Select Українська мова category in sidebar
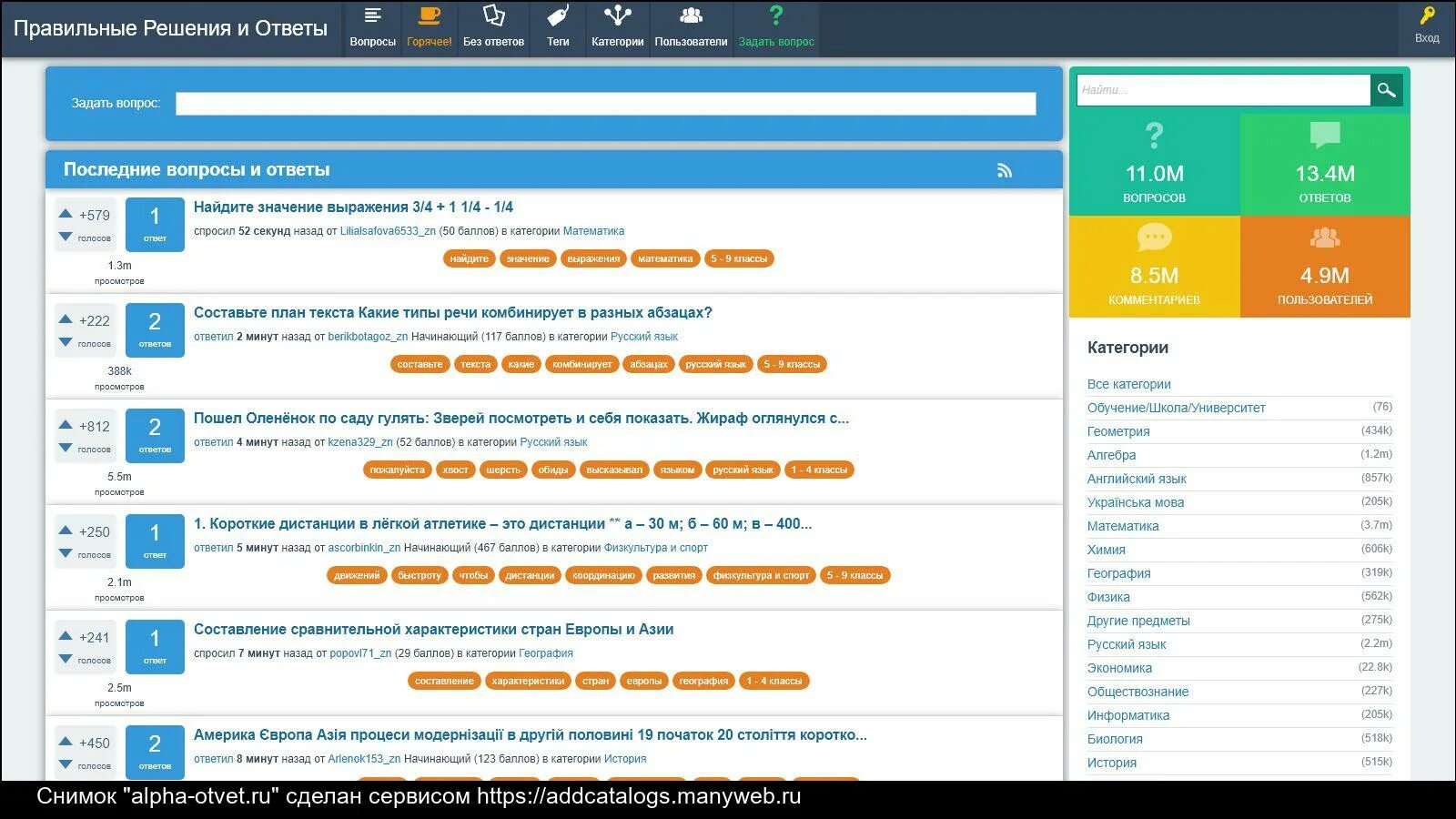This screenshot has width=1456, height=819. (1136, 502)
